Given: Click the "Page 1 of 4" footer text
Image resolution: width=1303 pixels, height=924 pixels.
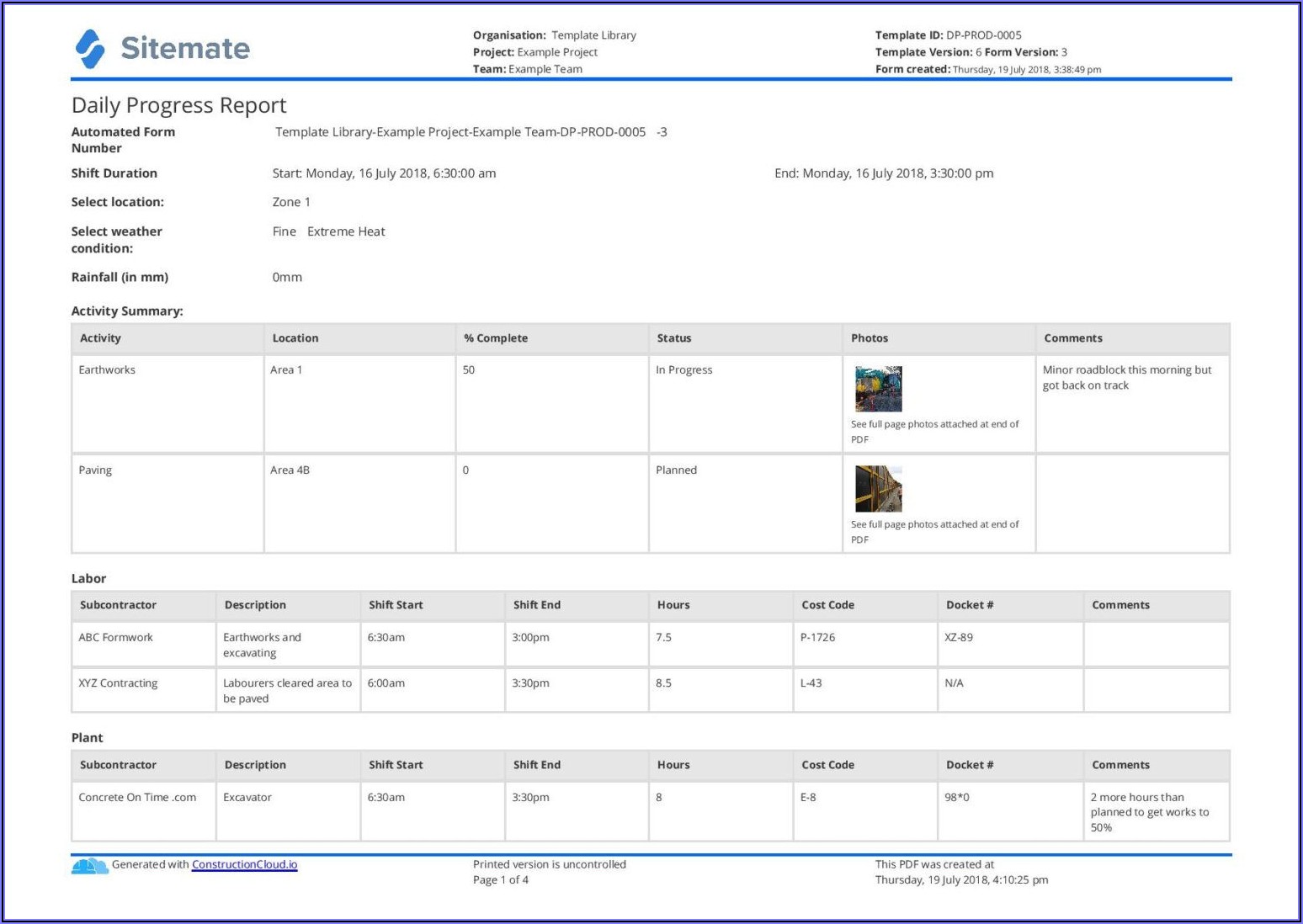Looking at the screenshot, I should click(501, 880).
